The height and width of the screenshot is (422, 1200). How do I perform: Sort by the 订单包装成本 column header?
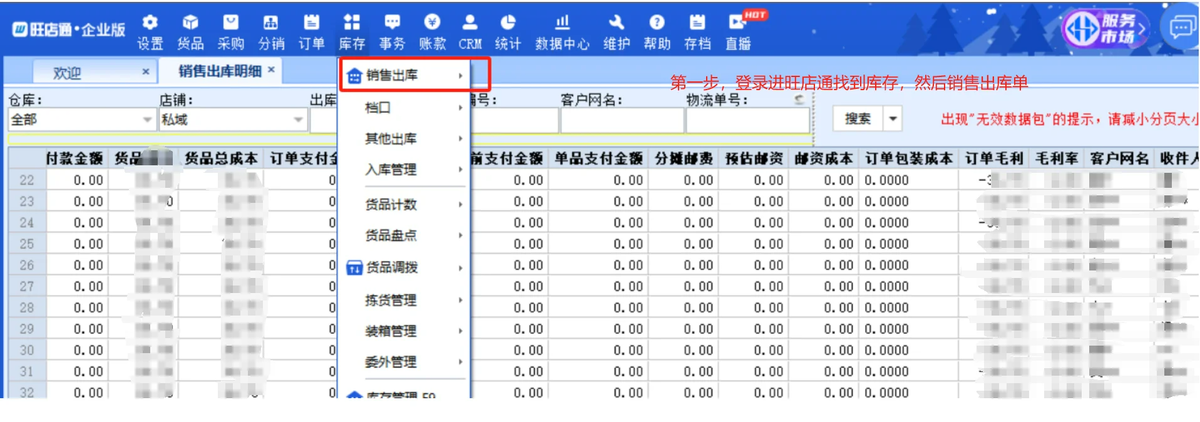(908, 158)
